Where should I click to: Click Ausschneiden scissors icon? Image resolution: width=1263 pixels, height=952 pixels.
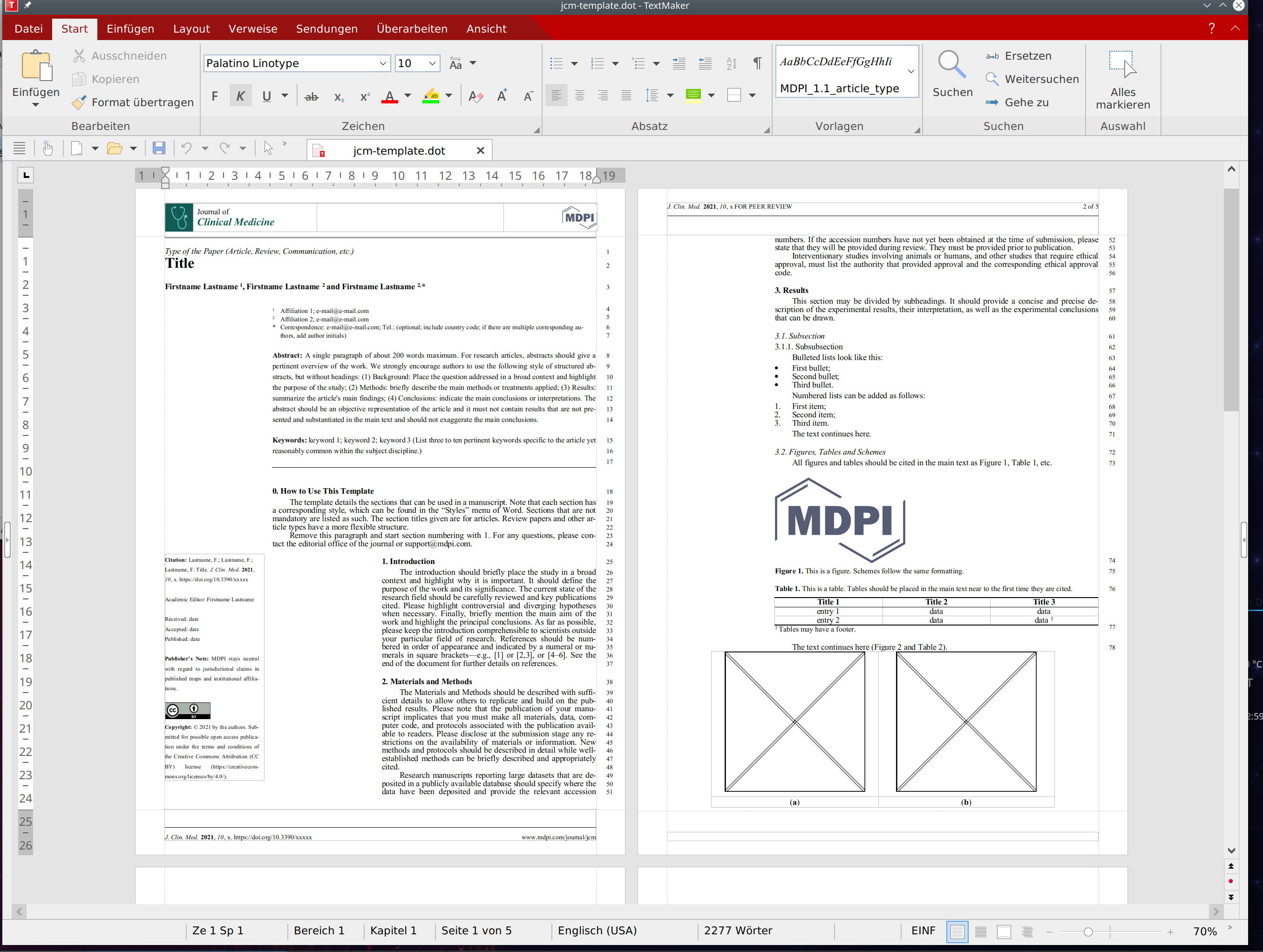click(79, 55)
